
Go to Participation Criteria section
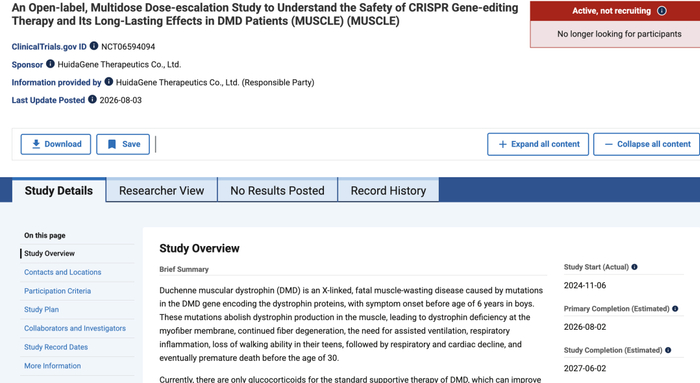tap(58, 291)
